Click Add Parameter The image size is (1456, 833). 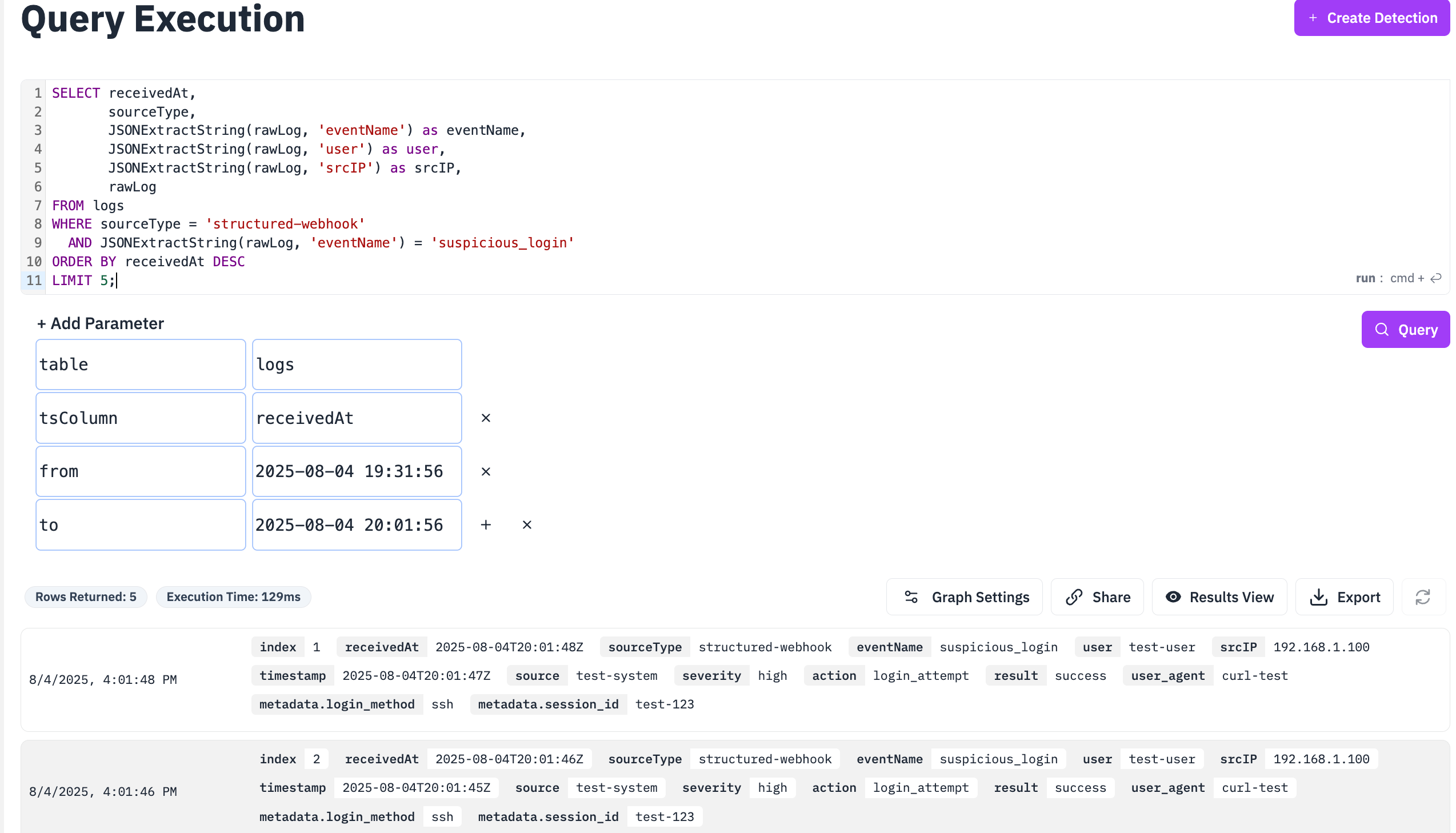click(99, 323)
